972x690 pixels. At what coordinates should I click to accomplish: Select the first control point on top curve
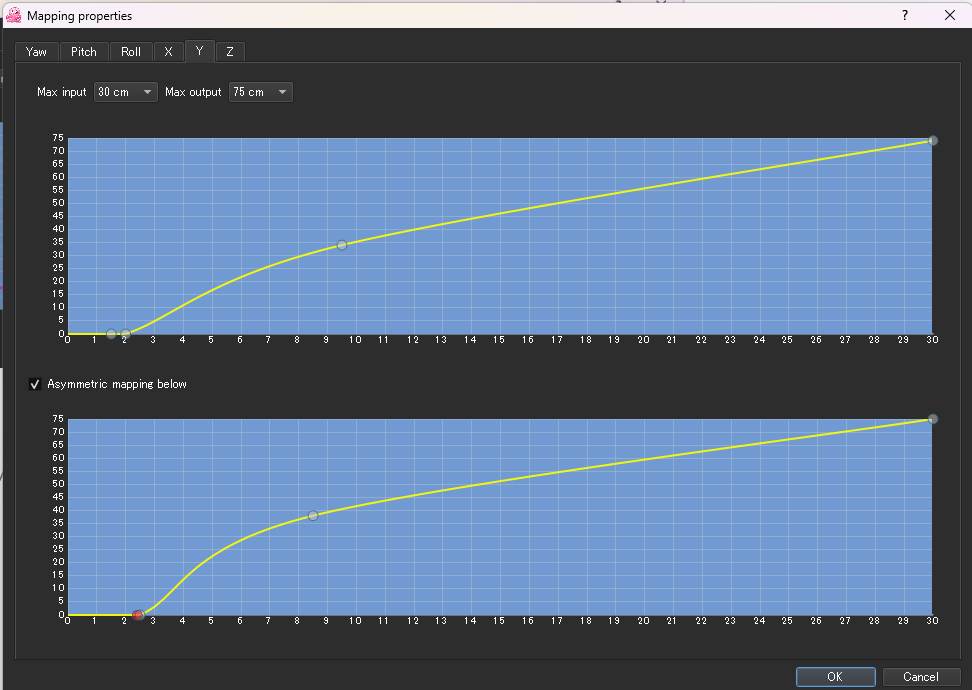click(x=111, y=334)
